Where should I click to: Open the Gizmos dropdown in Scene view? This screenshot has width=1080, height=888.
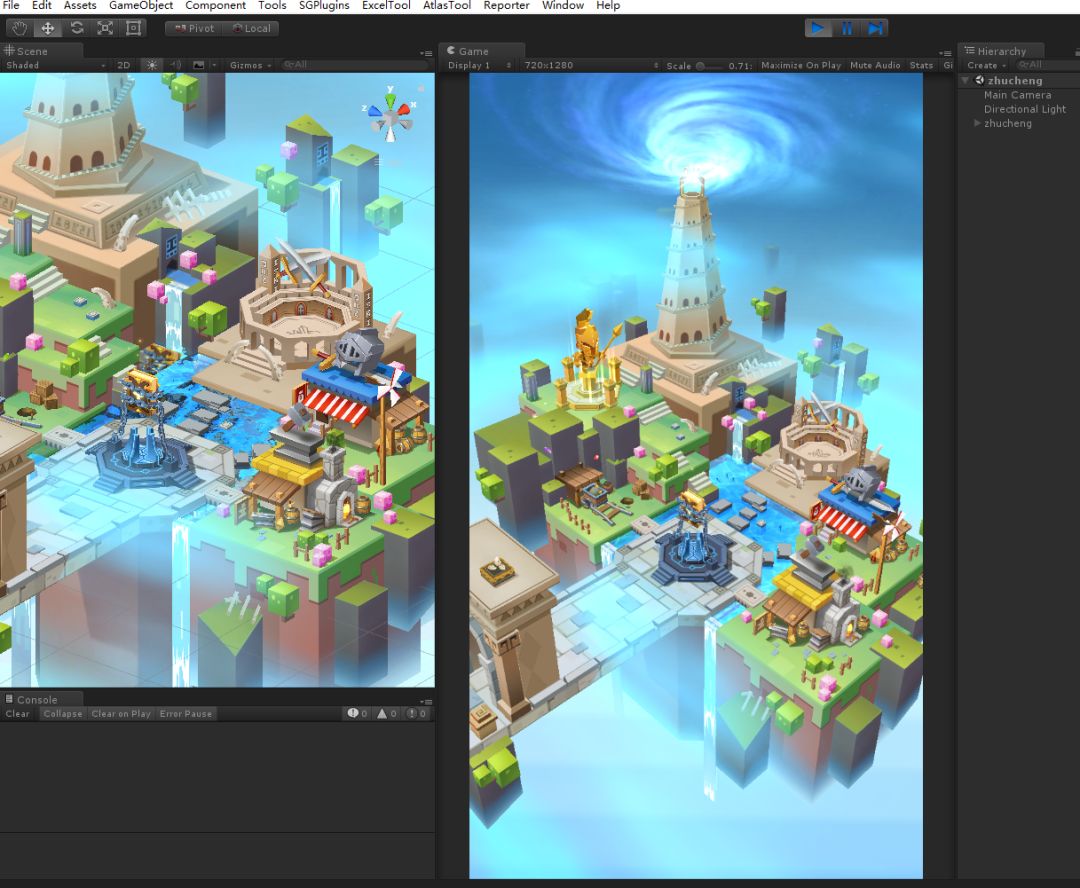tap(249, 65)
